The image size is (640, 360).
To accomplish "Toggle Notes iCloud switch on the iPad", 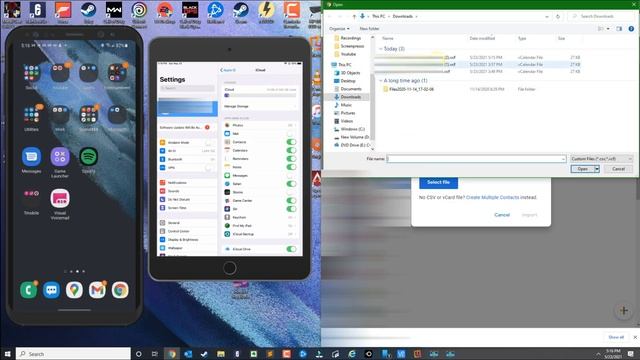I will point(291,167).
